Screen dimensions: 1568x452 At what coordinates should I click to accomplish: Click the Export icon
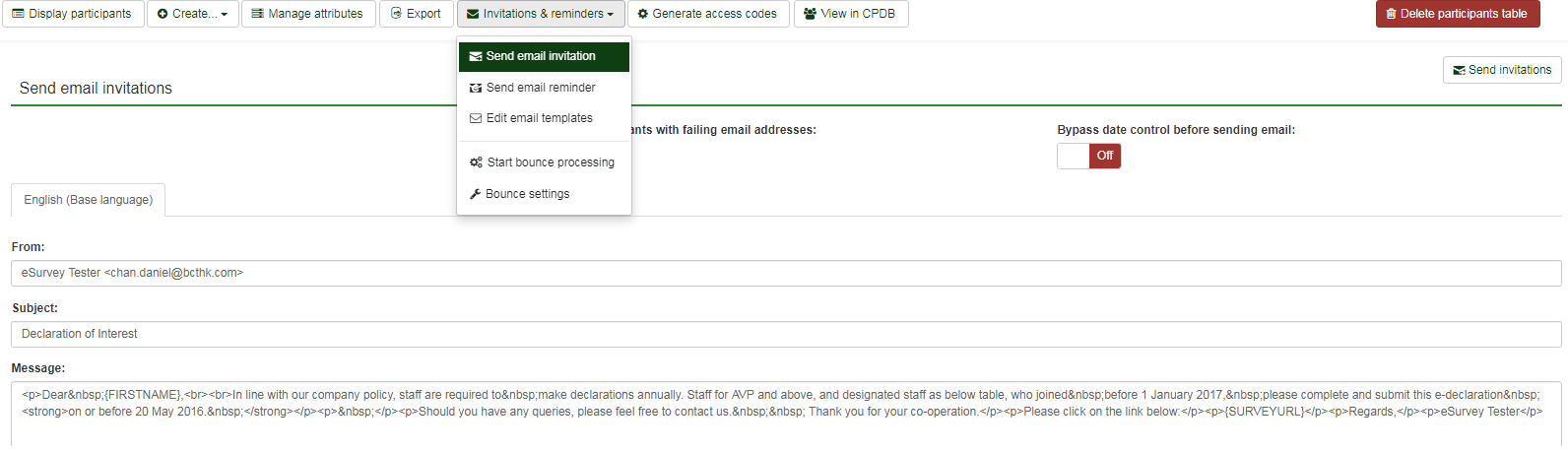(x=396, y=14)
